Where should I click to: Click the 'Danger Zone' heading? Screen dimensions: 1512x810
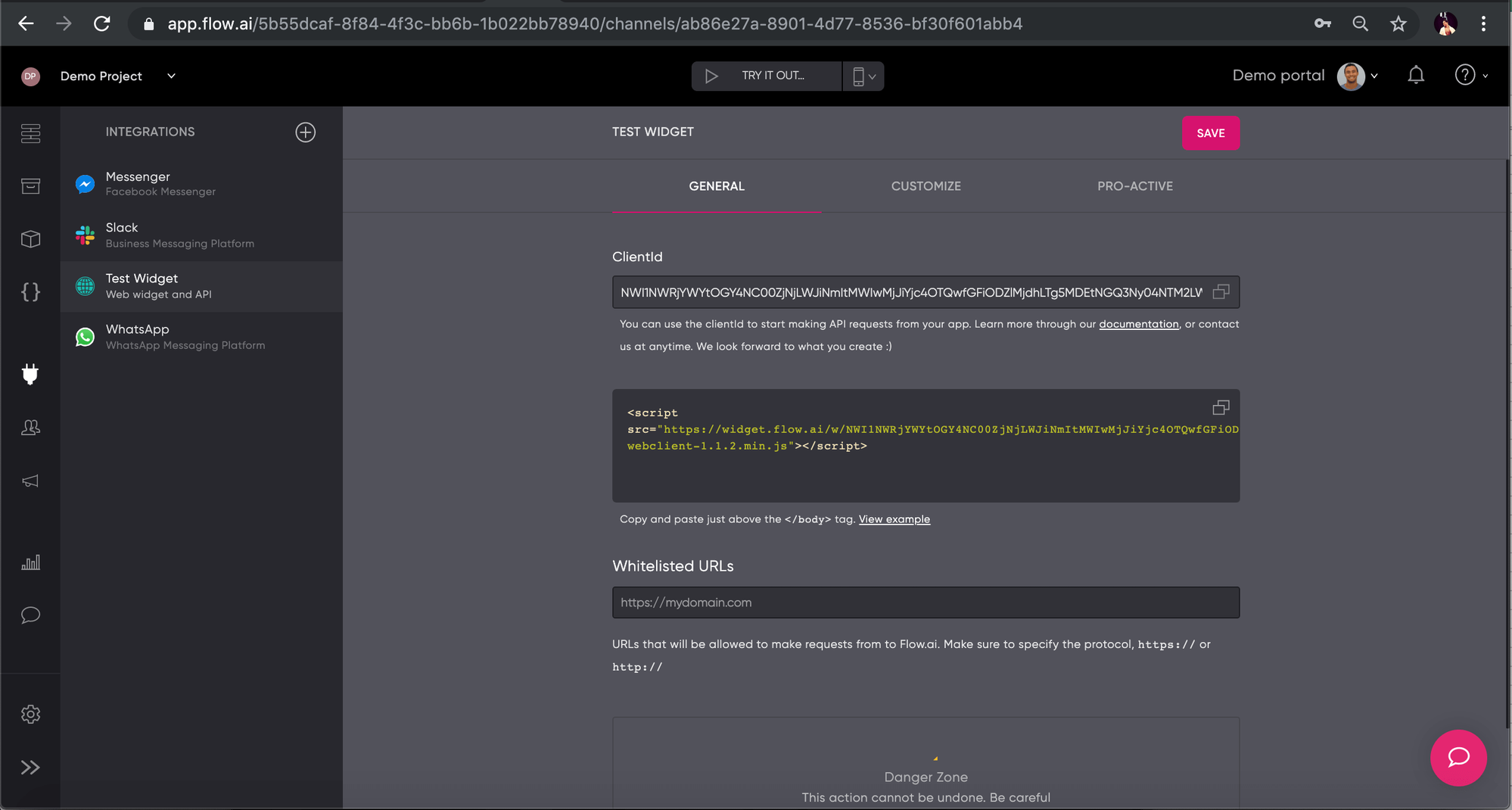(926, 777)
